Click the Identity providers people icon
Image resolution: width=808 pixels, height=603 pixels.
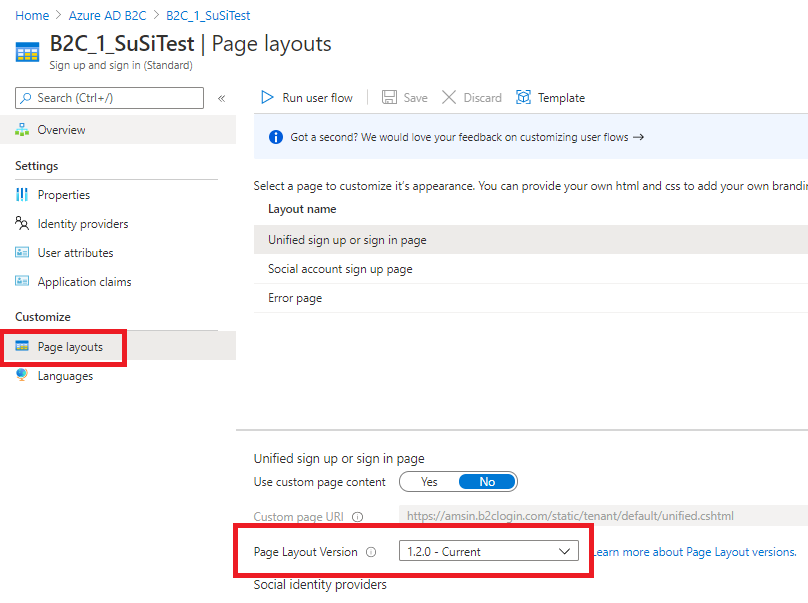(22, 223)
